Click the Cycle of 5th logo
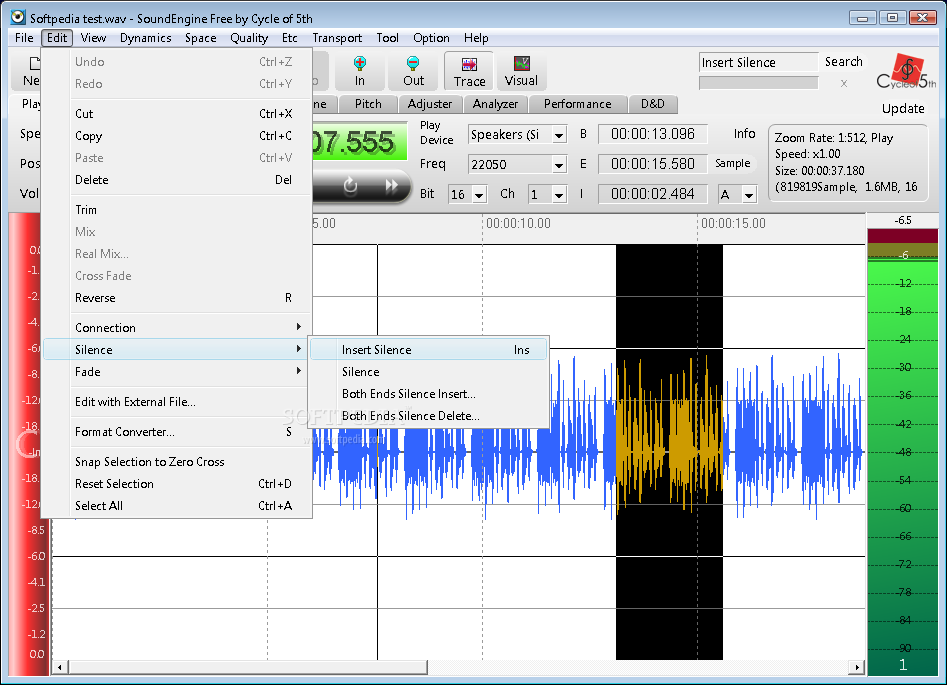Image resolution: width=947 pixels, height=685 pixels. [905, 73]
